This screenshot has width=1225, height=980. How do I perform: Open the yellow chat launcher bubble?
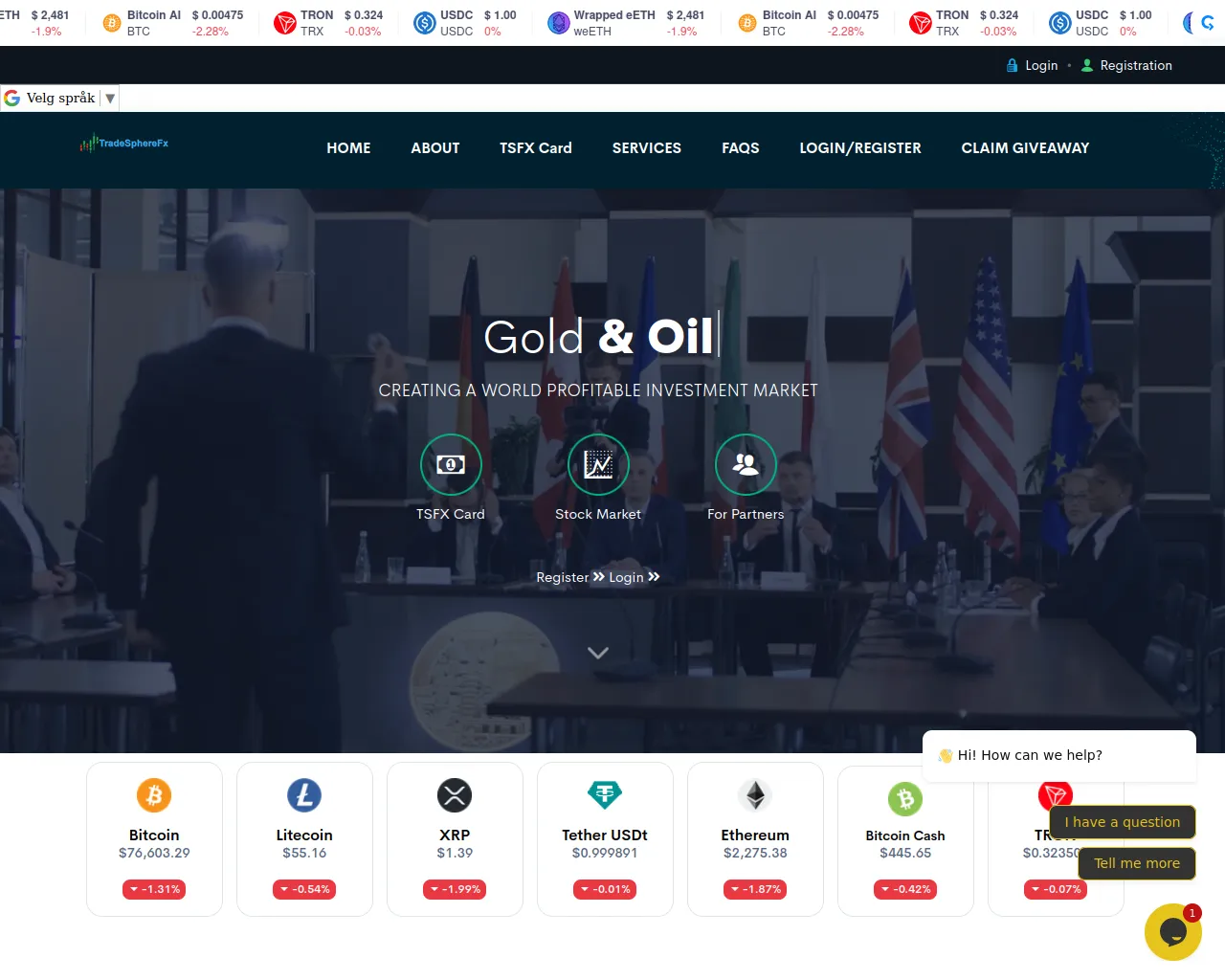(x=1173, y=932)
